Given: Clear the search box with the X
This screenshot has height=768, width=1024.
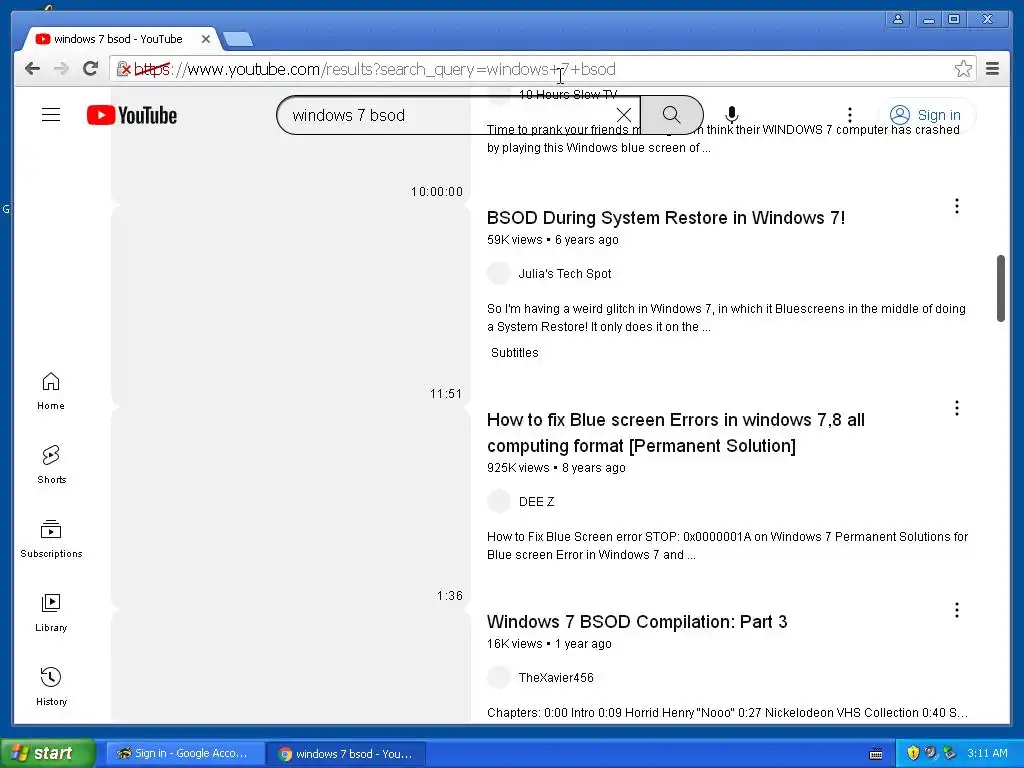Looking at the screenshot, I should click(x=624, y=116).
